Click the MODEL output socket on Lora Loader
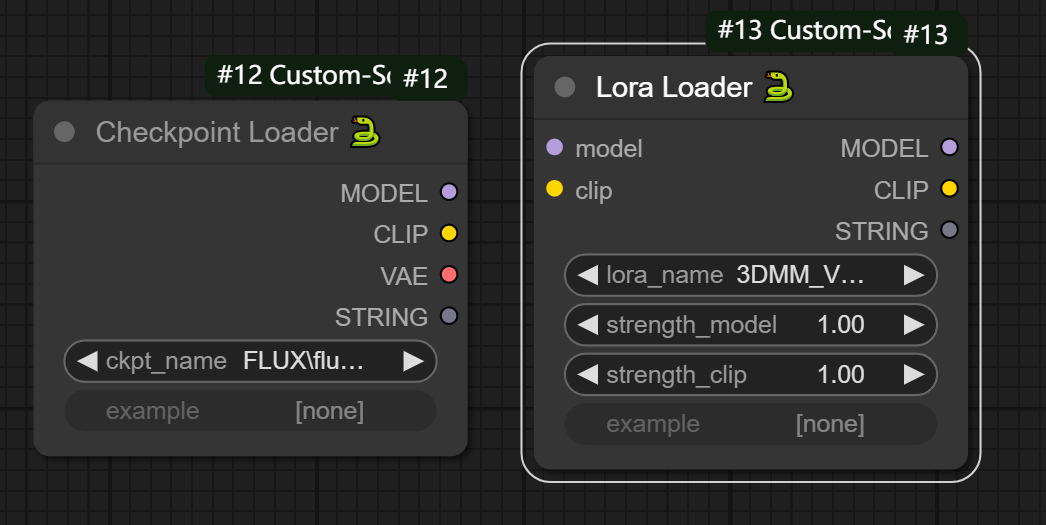Image resolution: width=1046 pixels, height=525 pixels. click(x=950, y=148)
